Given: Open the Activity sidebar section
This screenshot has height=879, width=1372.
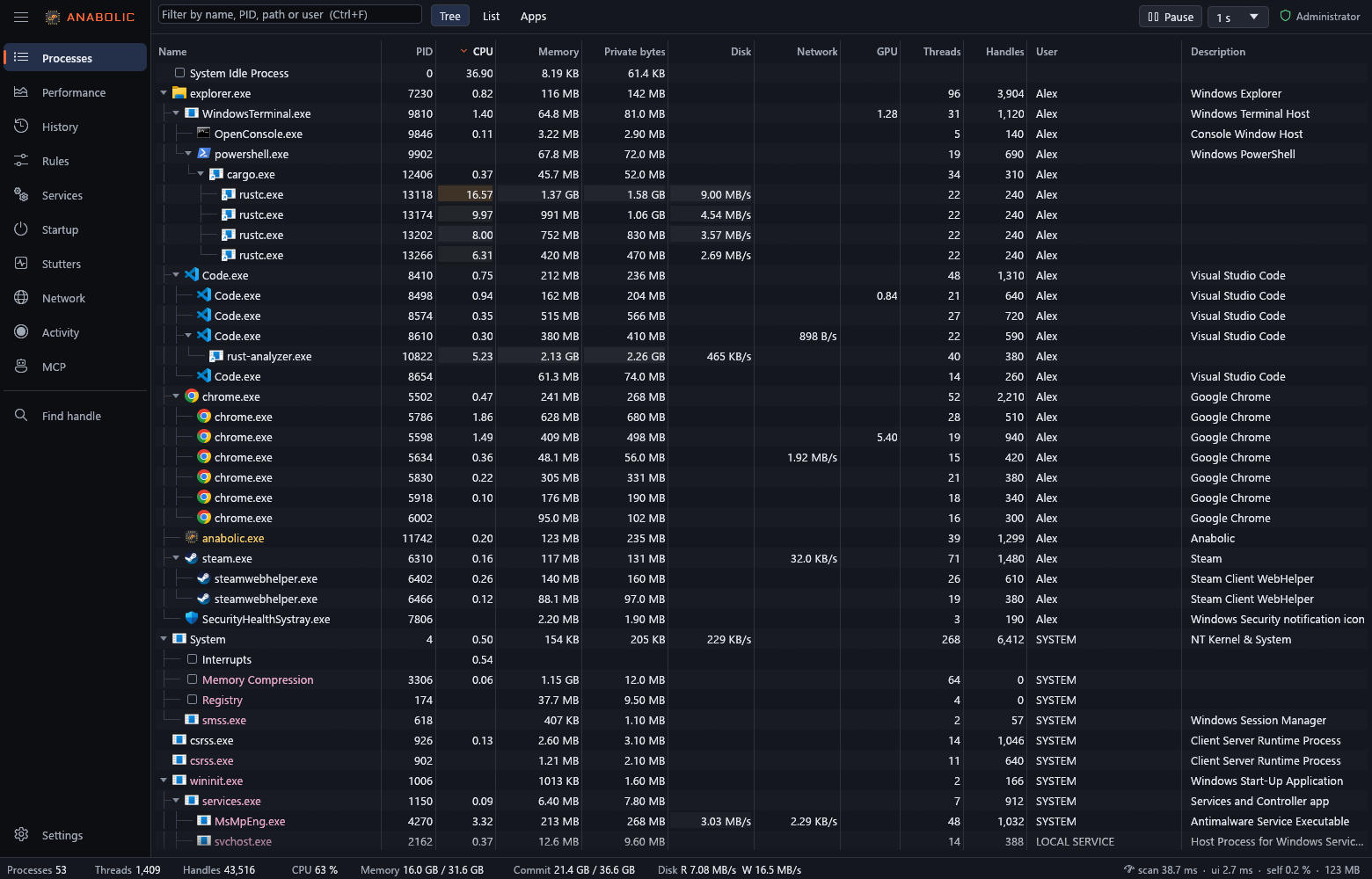Looking at the screenshot, I should (x=75, y=332).
